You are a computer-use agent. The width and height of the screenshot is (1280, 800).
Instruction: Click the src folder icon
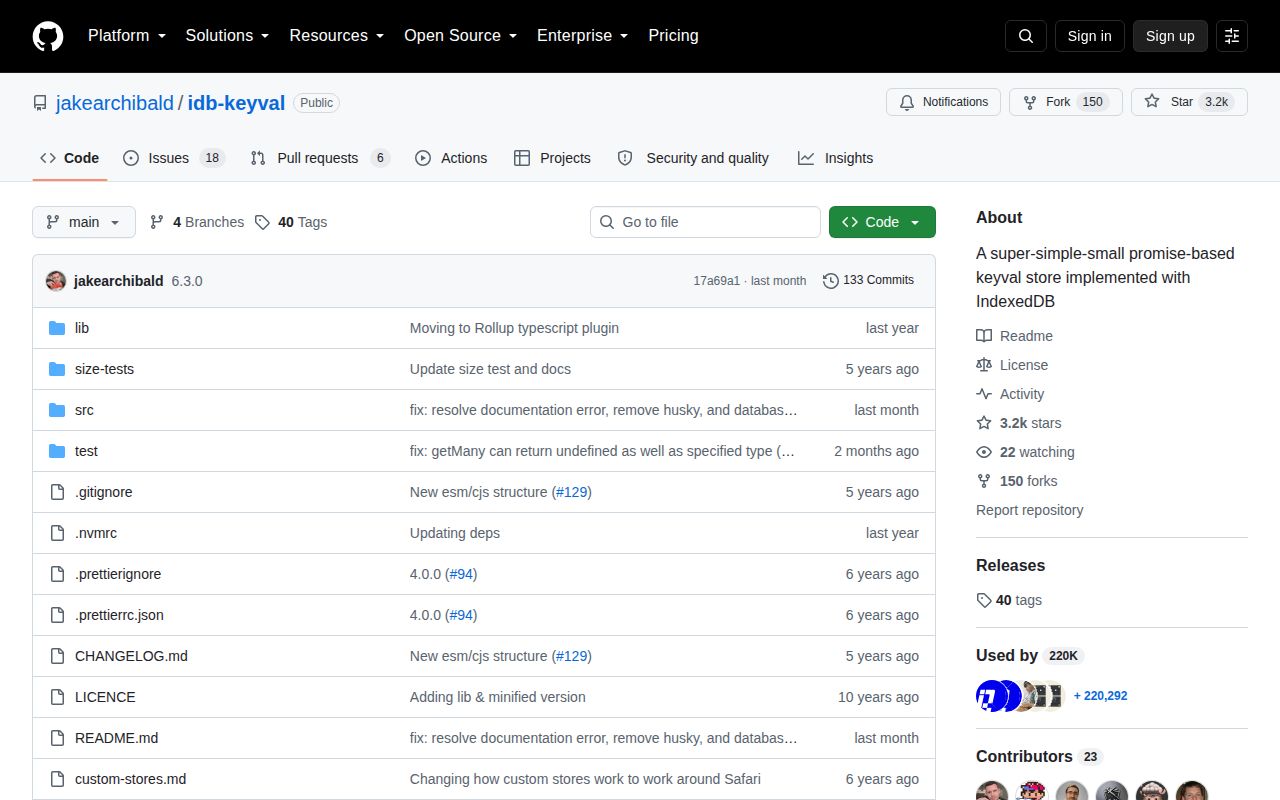pos(57,410)
